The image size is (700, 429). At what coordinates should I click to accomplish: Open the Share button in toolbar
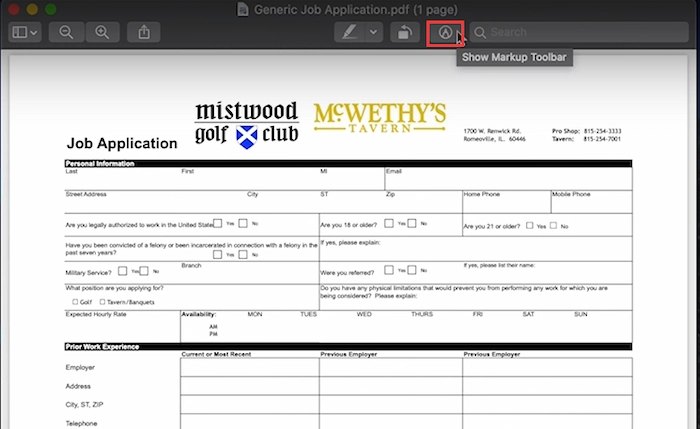[x=144, y=32]
